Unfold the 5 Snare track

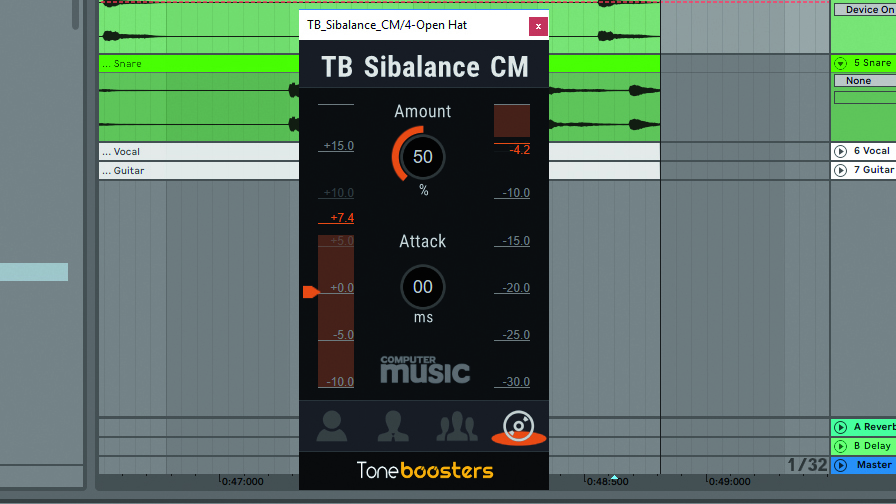tap(840, 63)
